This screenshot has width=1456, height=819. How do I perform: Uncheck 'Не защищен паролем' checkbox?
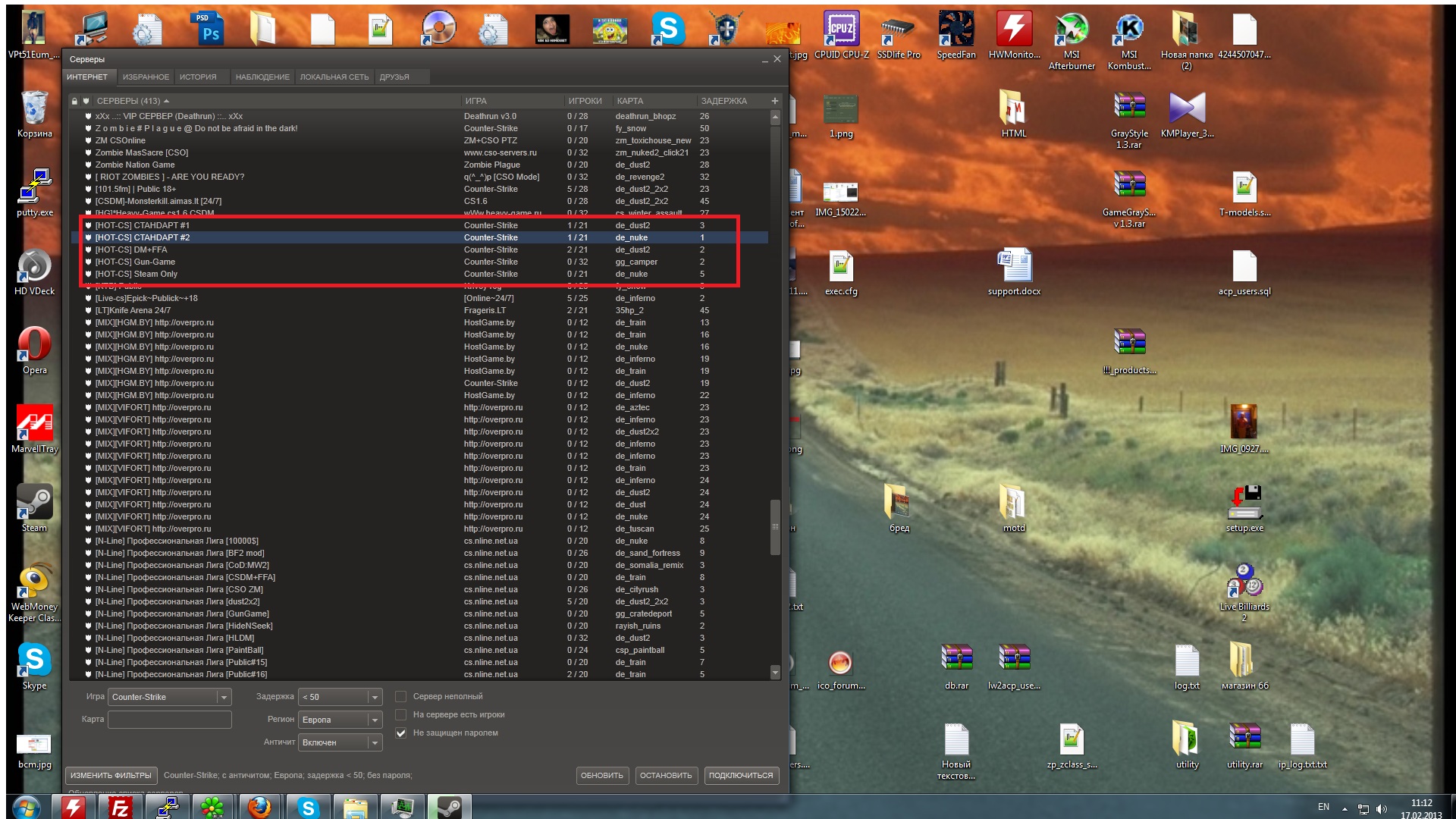pos(401,733)
